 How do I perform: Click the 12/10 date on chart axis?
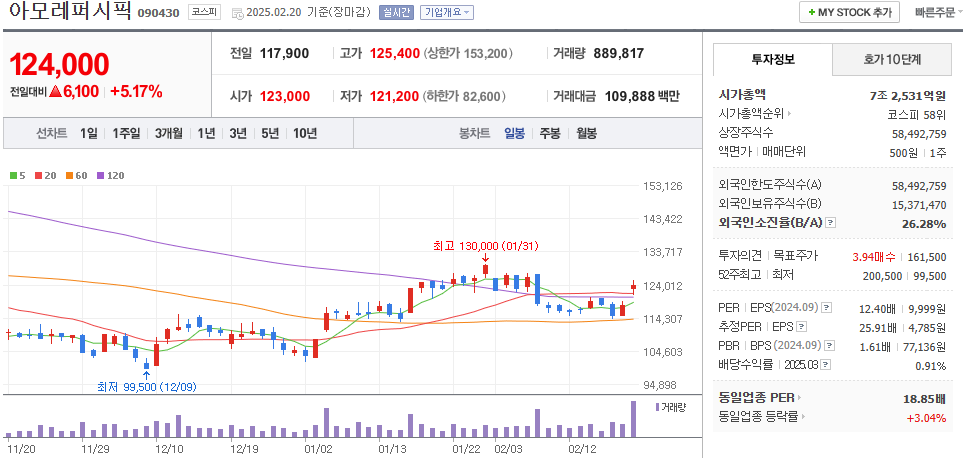169,448
